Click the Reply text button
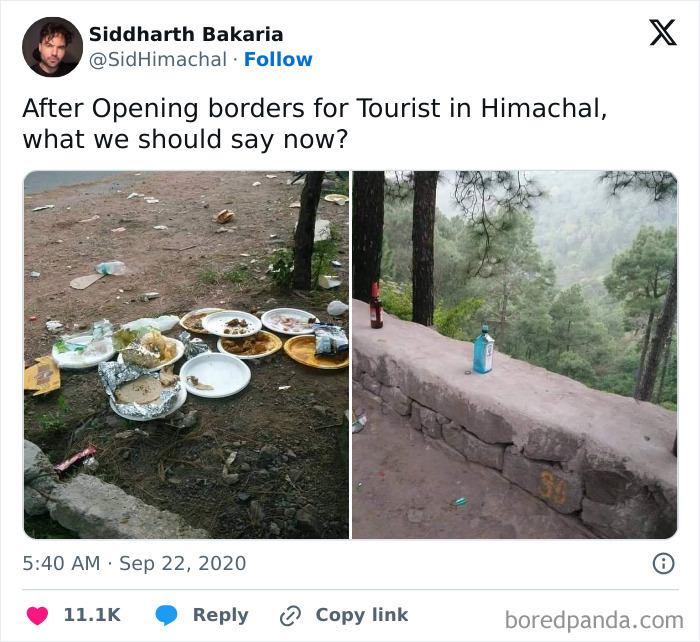 [220, 615]
